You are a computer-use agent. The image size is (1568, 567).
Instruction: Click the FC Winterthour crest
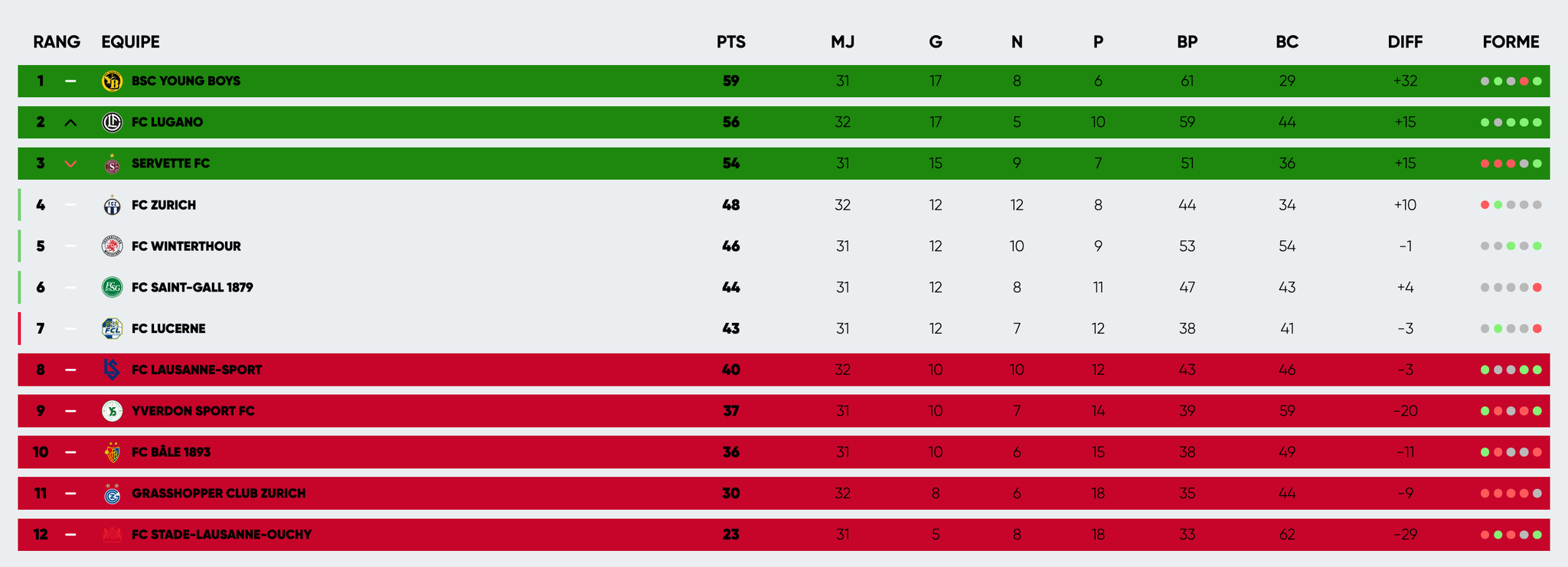click(x=112, y=246)
